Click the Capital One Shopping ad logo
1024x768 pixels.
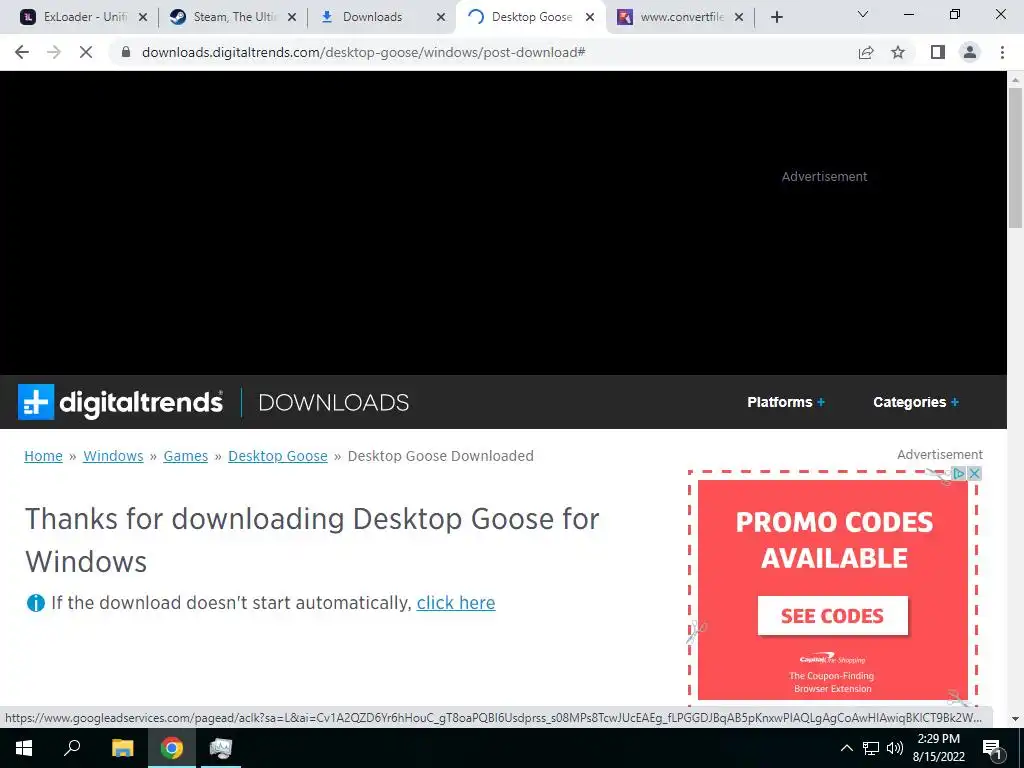pyautogui.click(x=832, y=659)
